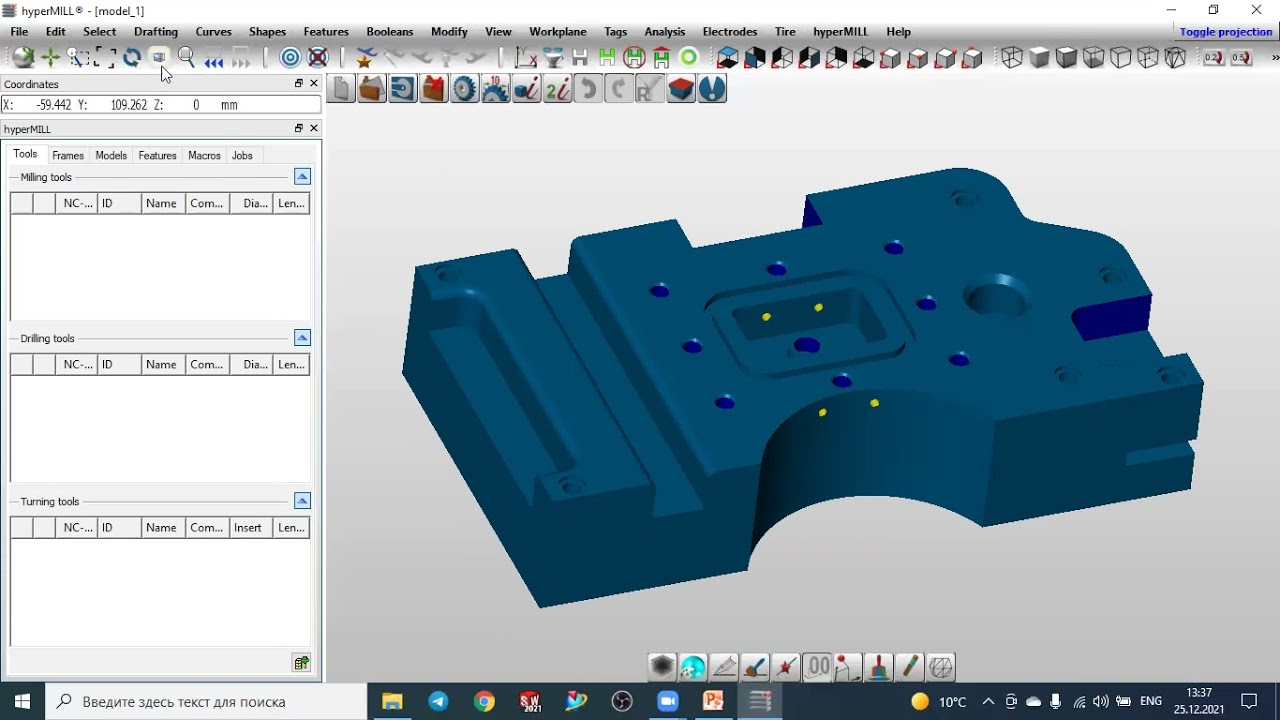This screenshot has height=720, width=1280.
Task: Click the green four-arrow pan icon
Action: pos(50,58)
